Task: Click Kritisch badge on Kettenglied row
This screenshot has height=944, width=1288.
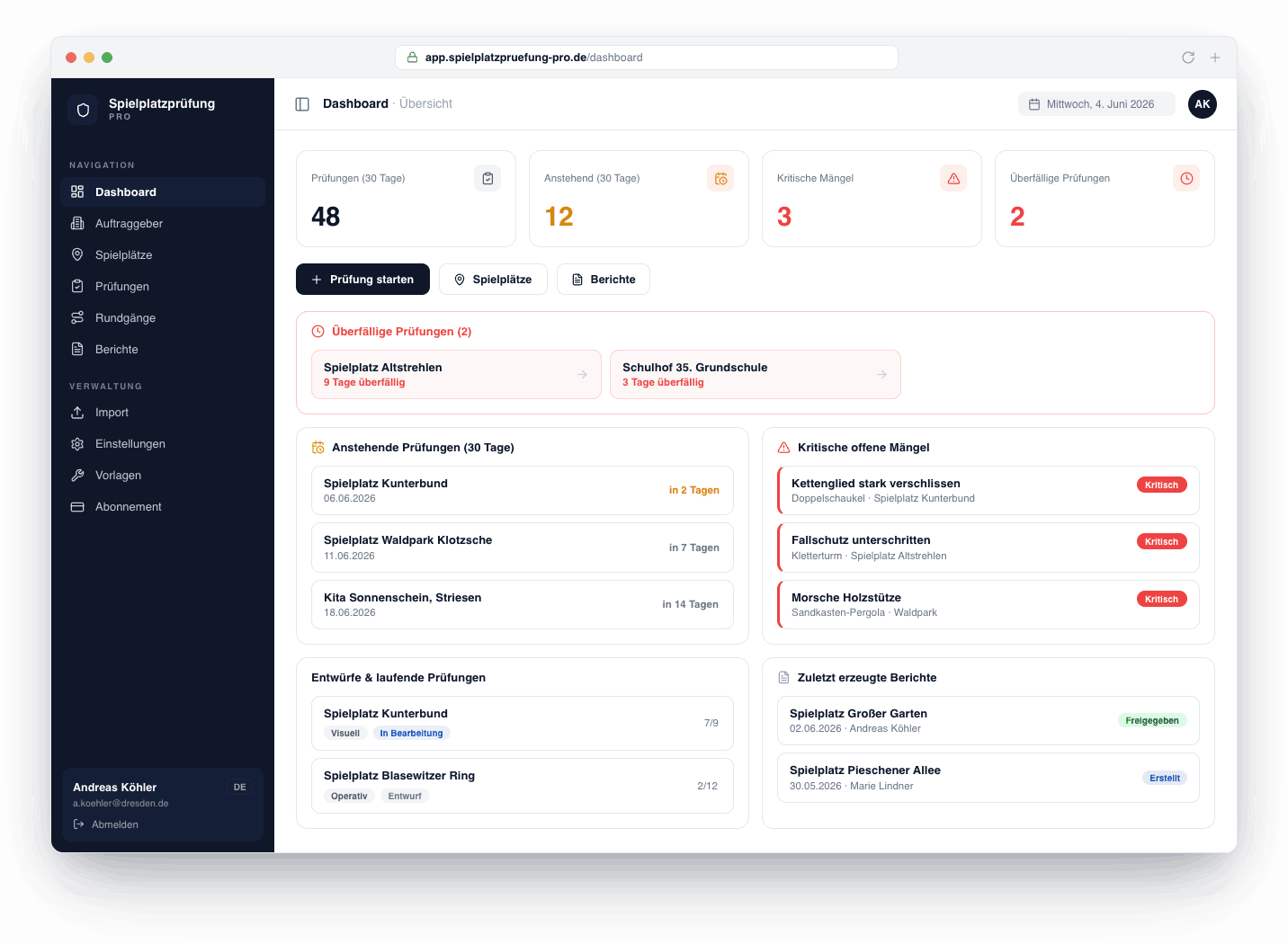Action: point(1161,485)
